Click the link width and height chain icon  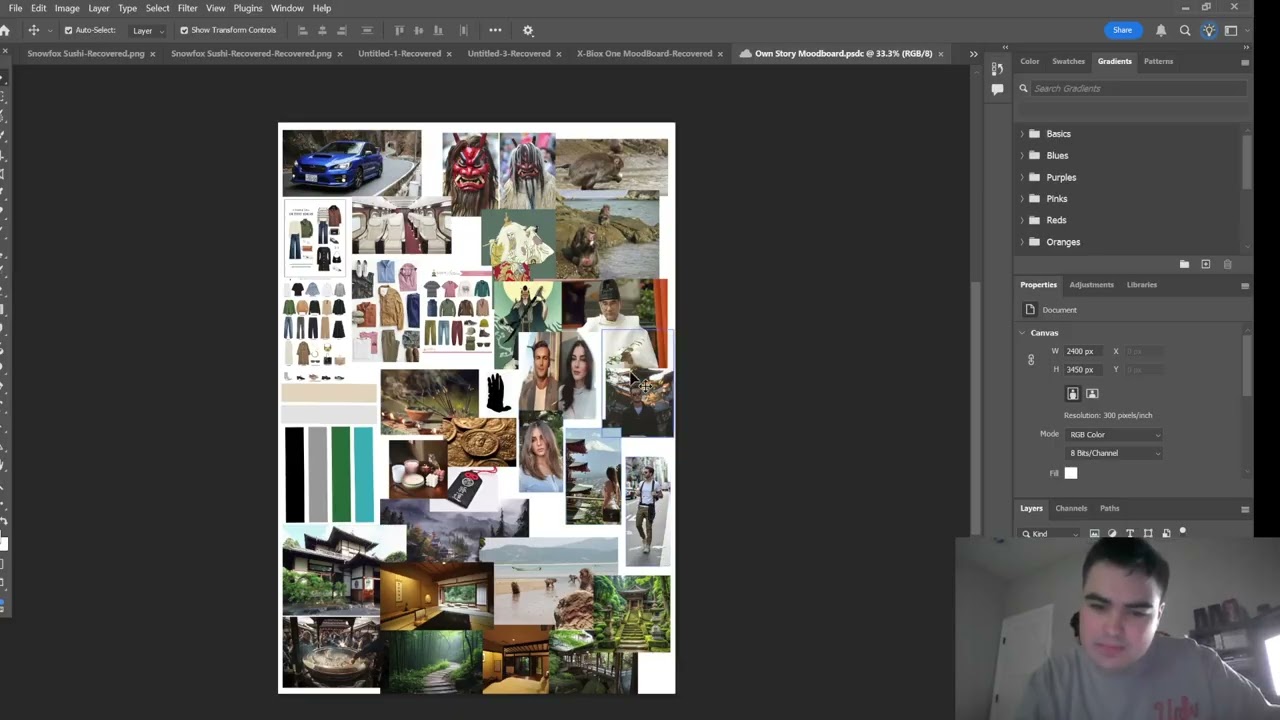(x=1031, y=360)
